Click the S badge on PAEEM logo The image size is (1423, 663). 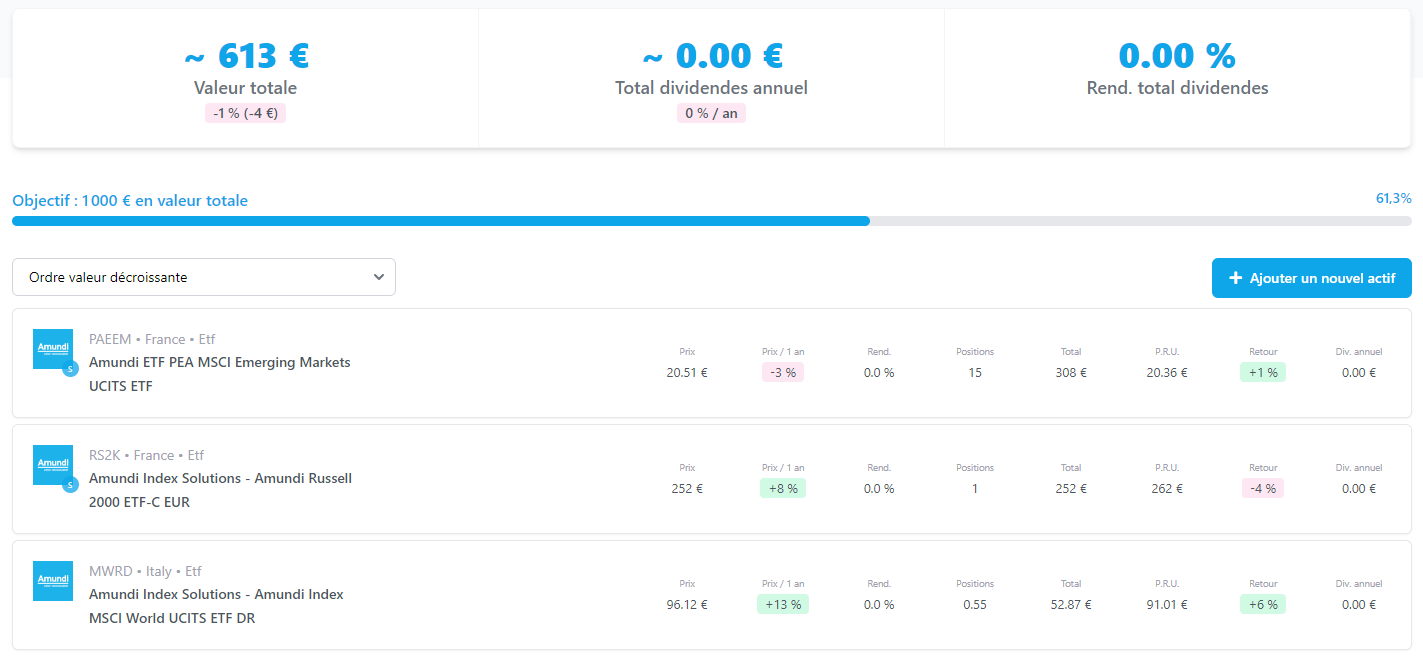click(70, 369)
